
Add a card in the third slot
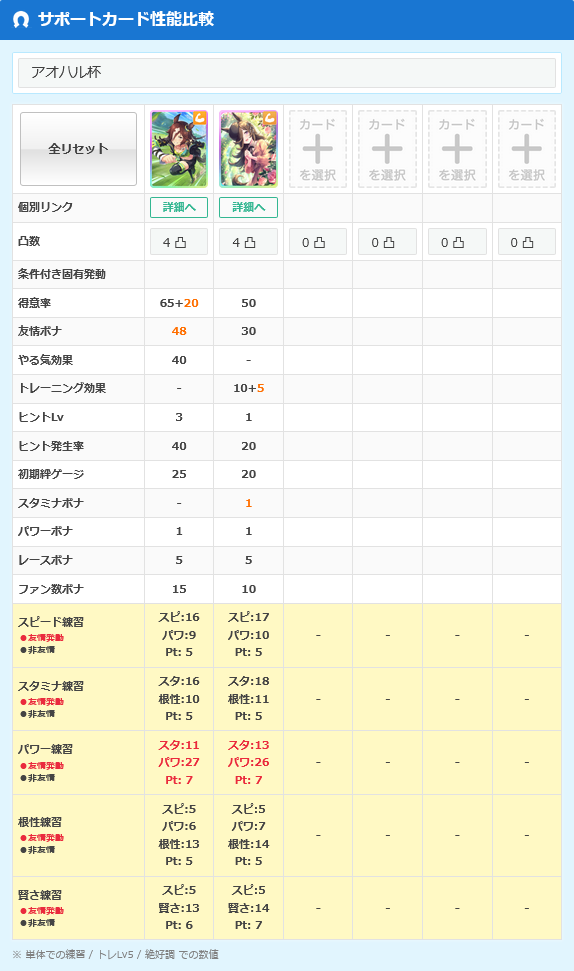(318, 149)
